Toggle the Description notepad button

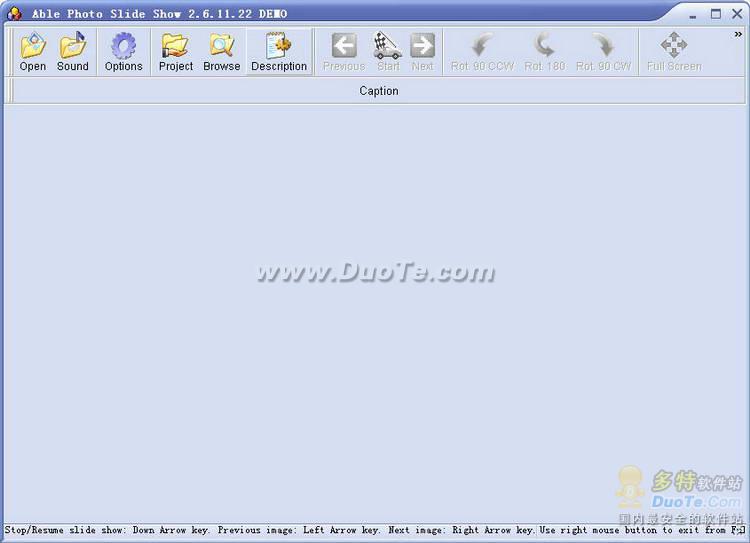tap(279, 52)
